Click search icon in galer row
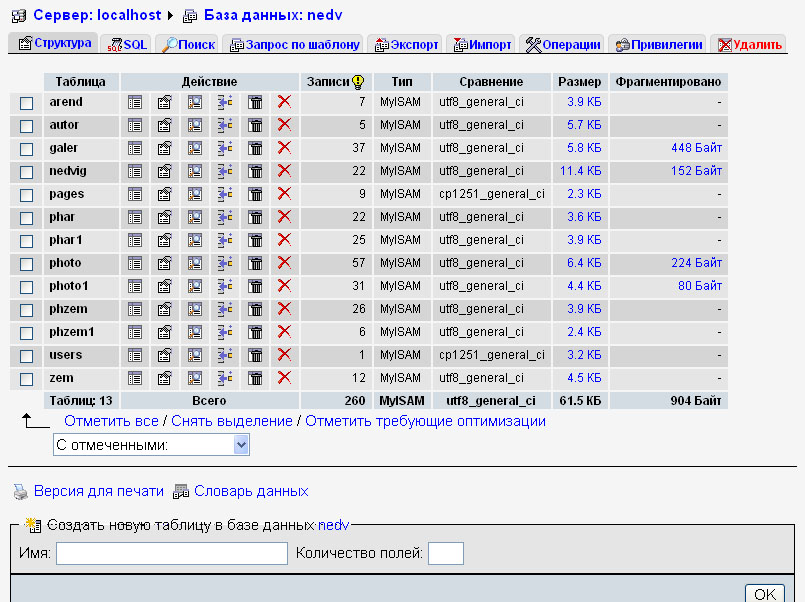Viewport: 805px width, 602px height. point(195,148)
